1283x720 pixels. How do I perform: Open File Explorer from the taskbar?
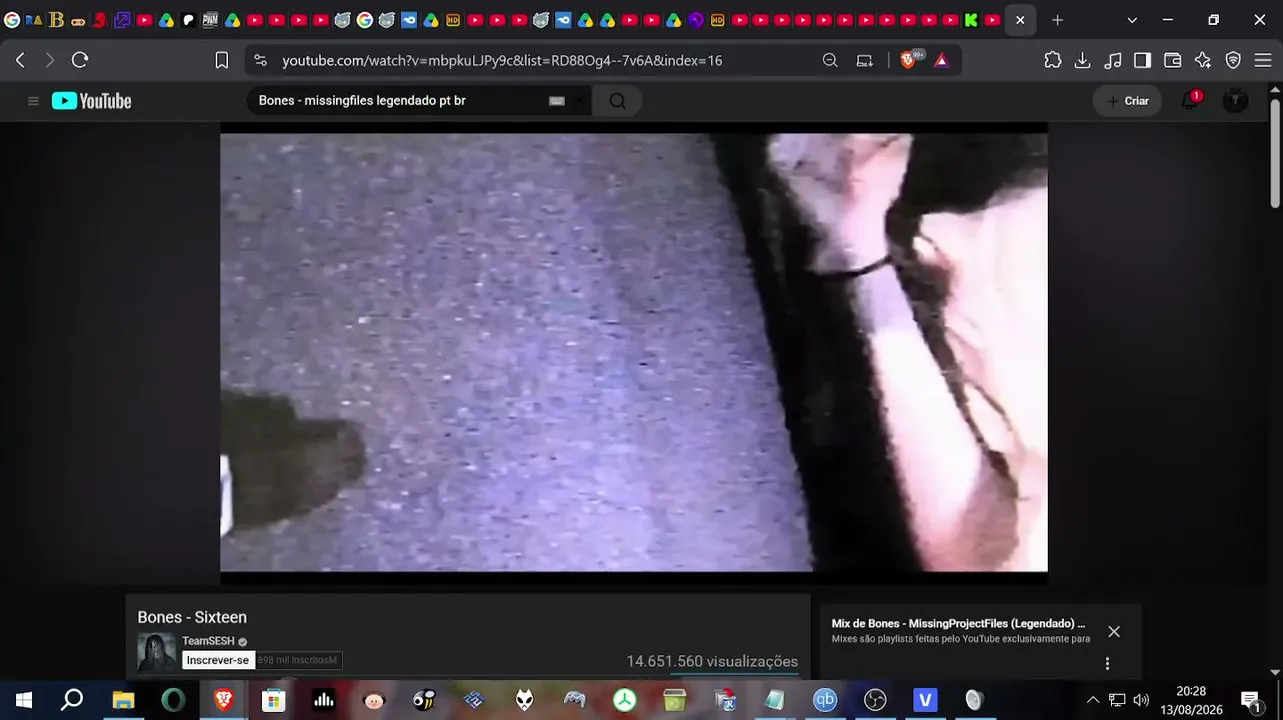point(123,700)
